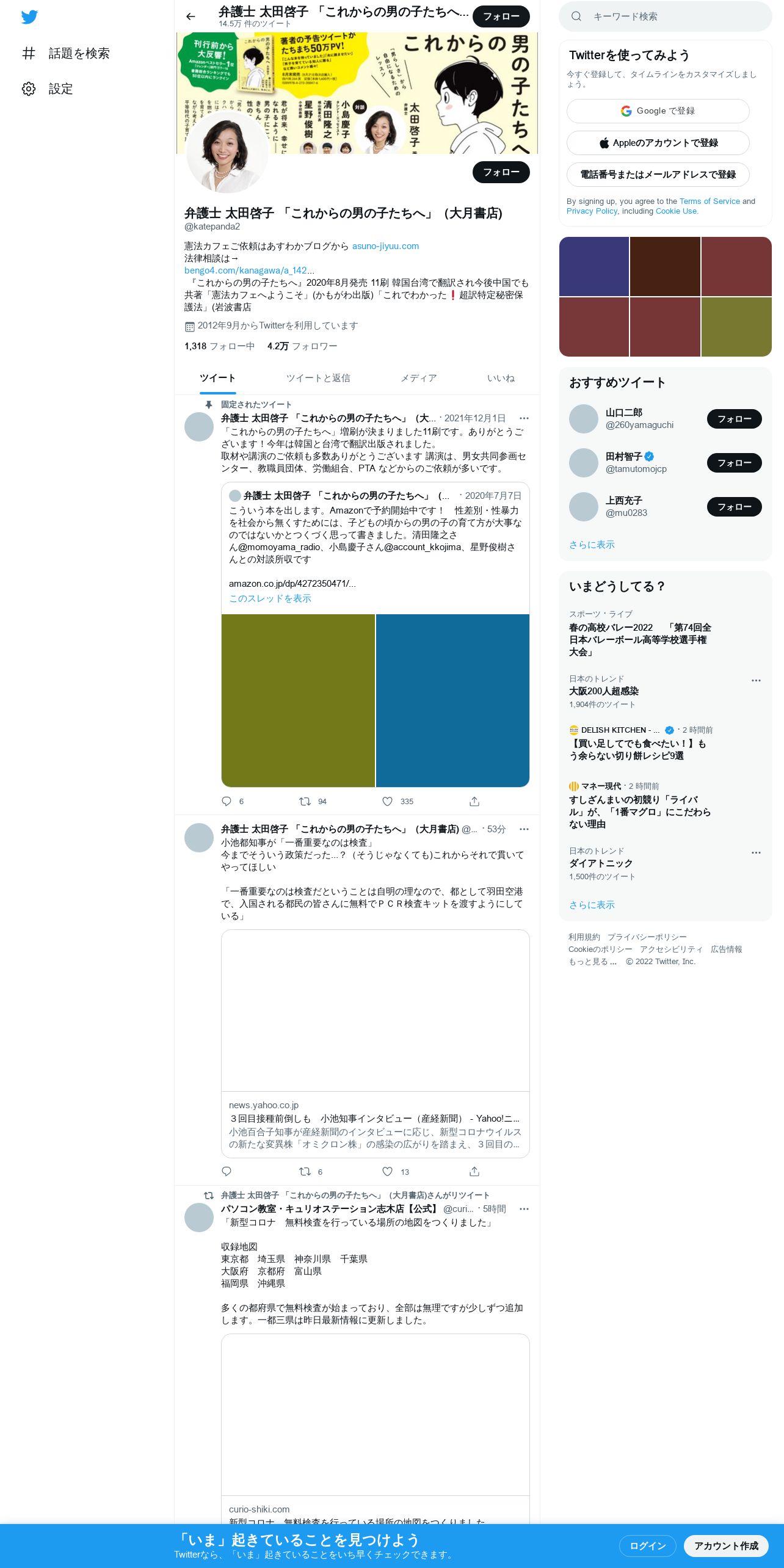Click profile avatar photo
Screen dimensions: 784x1568
click(227, 153)
